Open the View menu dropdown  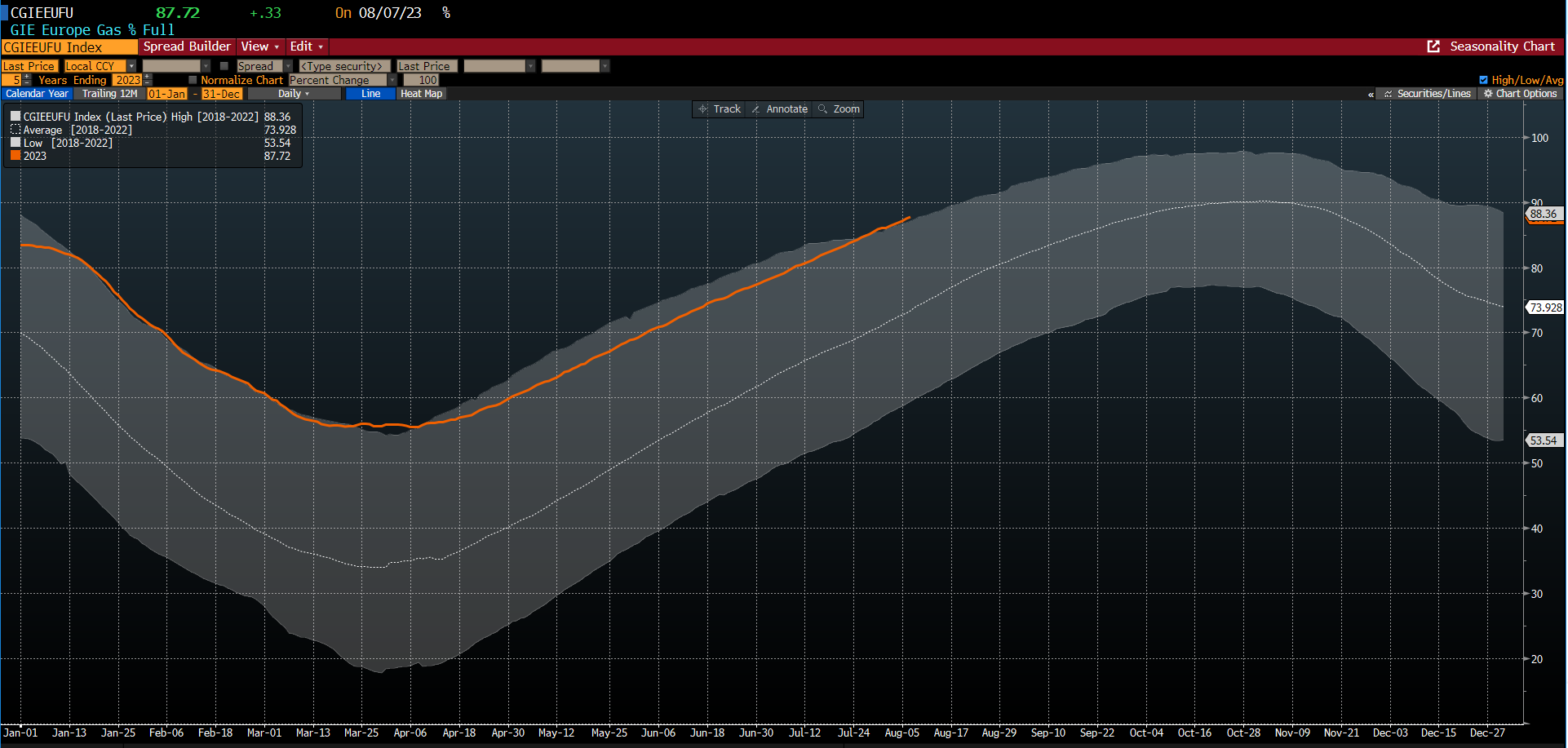[x=259, y=46]
